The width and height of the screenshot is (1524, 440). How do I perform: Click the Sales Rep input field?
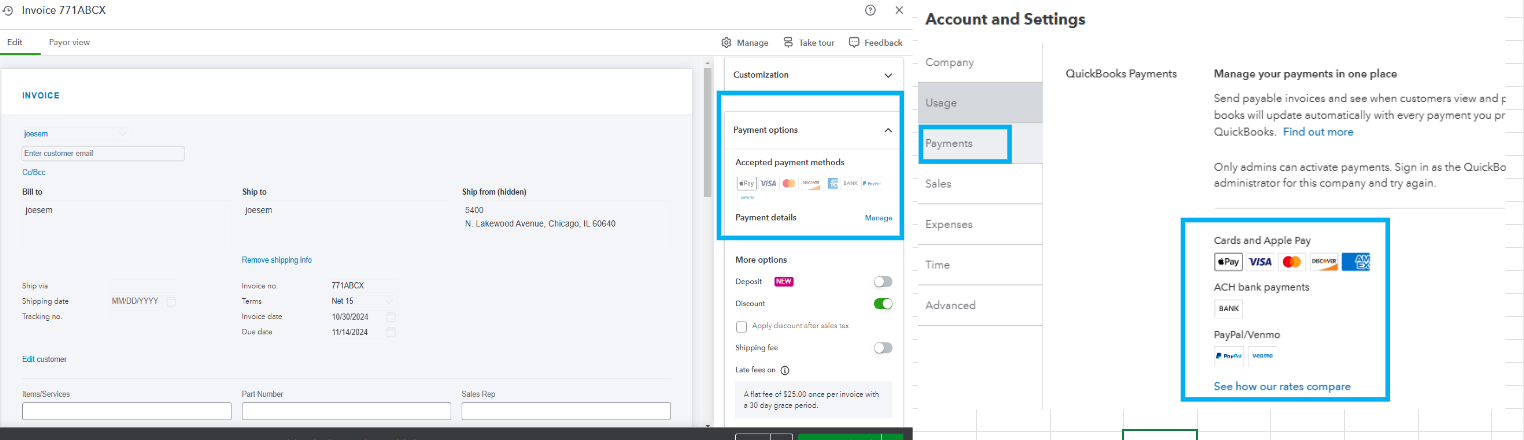pos(566,411)
